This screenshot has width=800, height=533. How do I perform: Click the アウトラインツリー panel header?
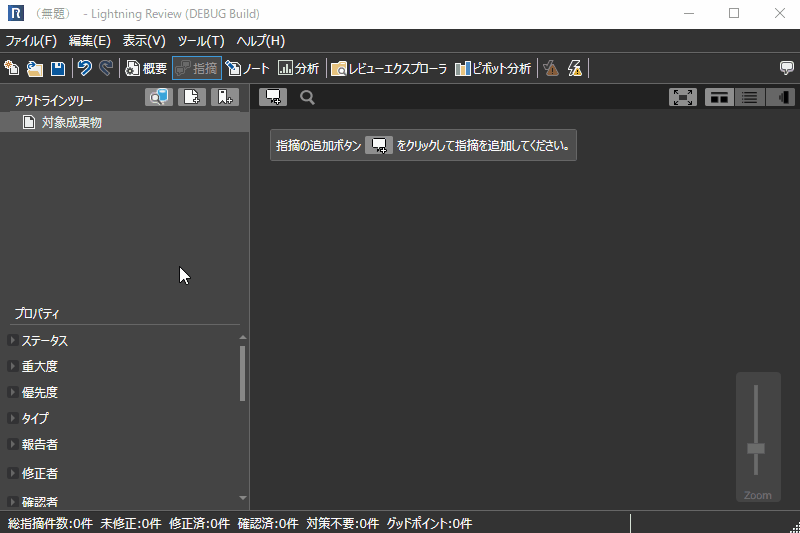pyautogui.click(x=54, y=100)
